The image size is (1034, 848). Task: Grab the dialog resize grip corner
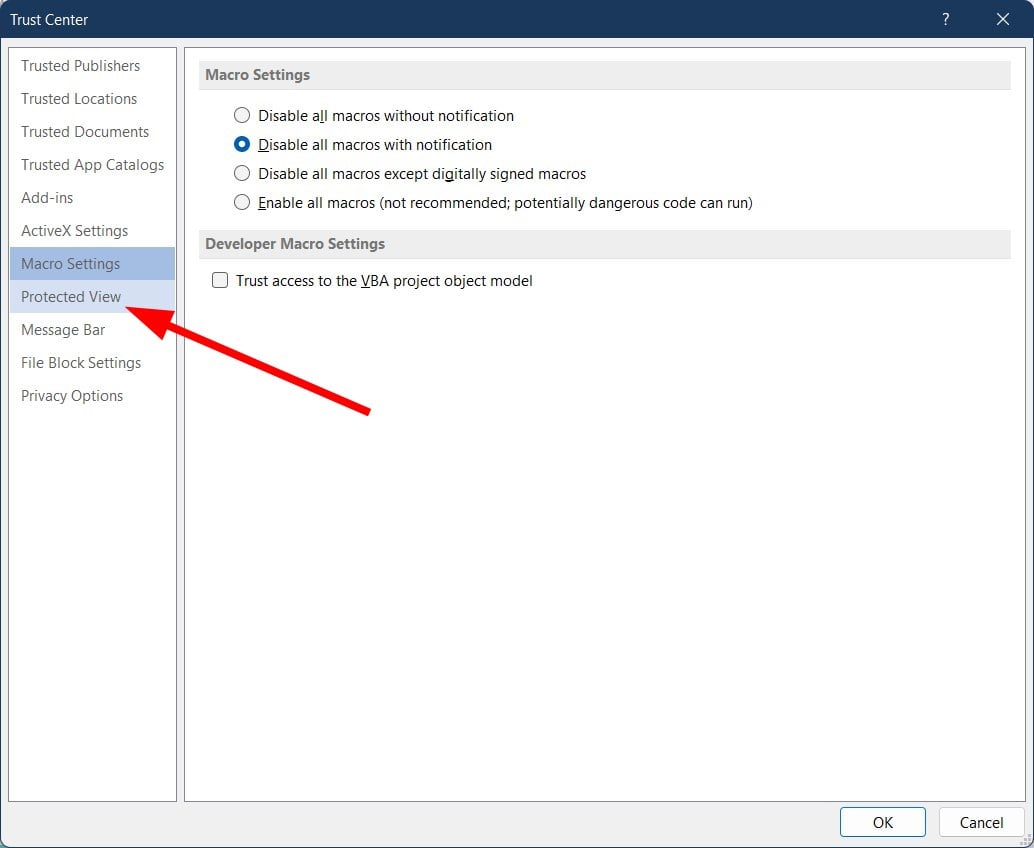(1025, 839)
